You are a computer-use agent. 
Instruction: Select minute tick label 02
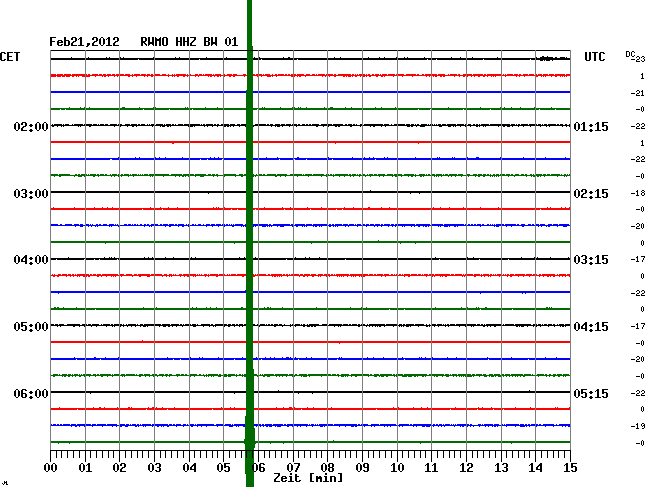click(119, 468)
